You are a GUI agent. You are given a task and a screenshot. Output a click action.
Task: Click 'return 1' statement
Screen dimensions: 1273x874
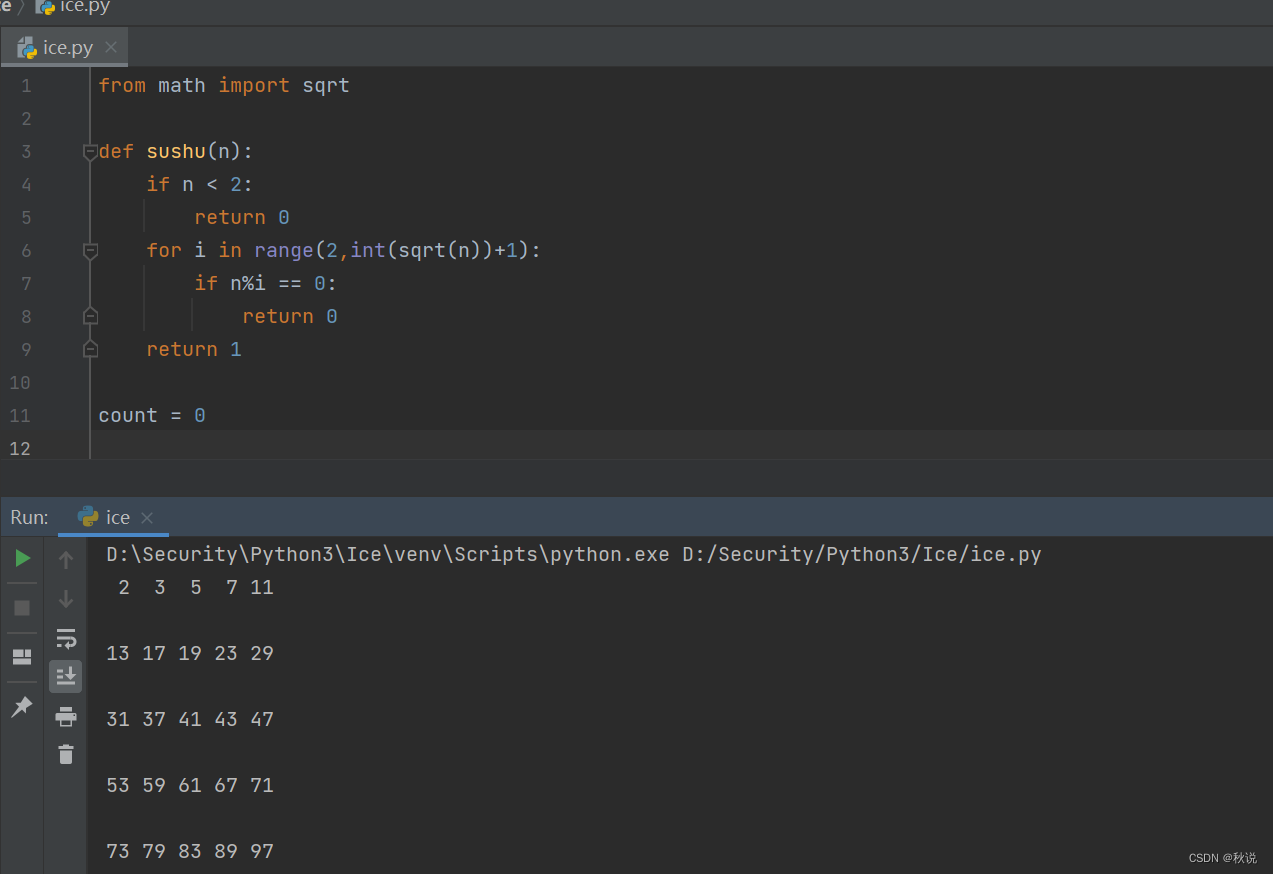tap(194, 350)
